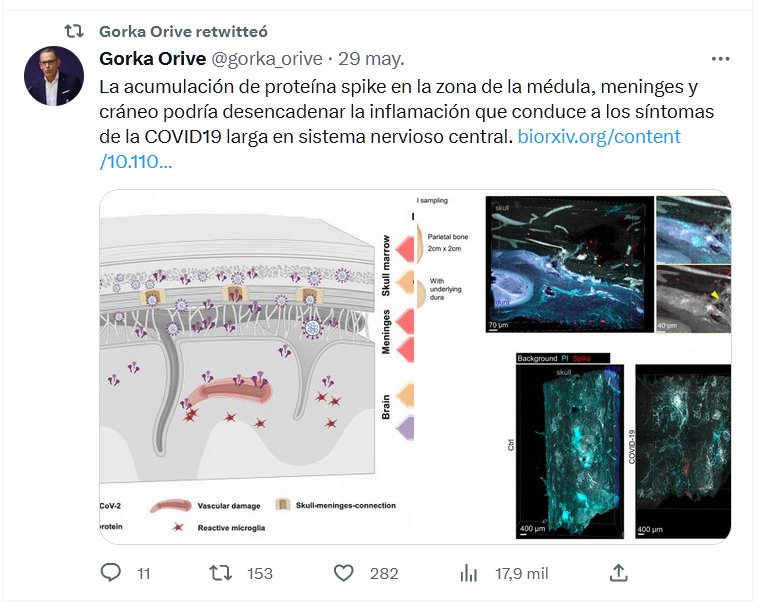
Task: Open the Ctrl skull sample image
Action: coord(570,446)
